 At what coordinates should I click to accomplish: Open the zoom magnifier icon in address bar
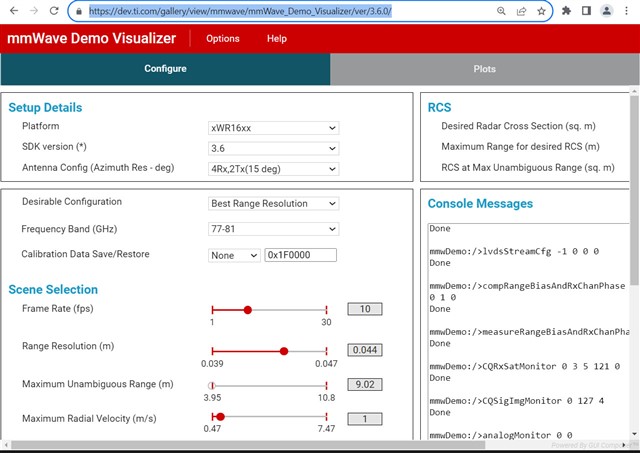[501, 11]
